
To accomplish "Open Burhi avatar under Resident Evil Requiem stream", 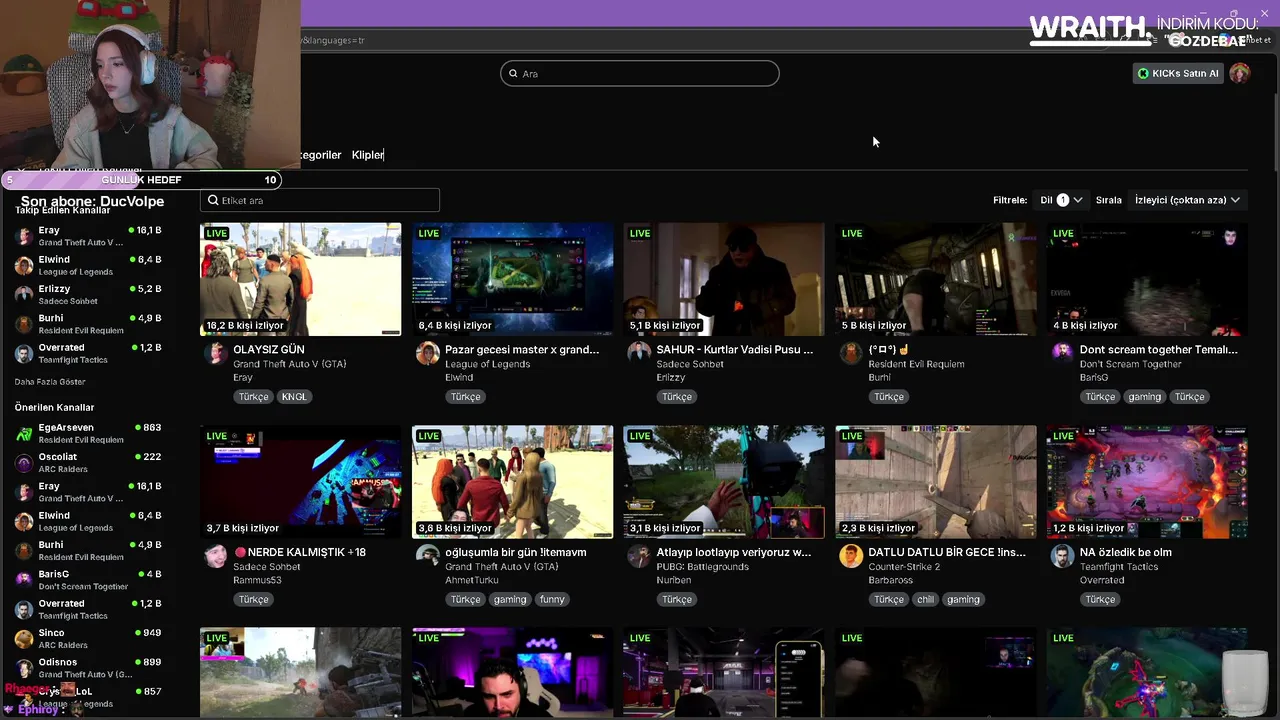I will click(851, 353).
